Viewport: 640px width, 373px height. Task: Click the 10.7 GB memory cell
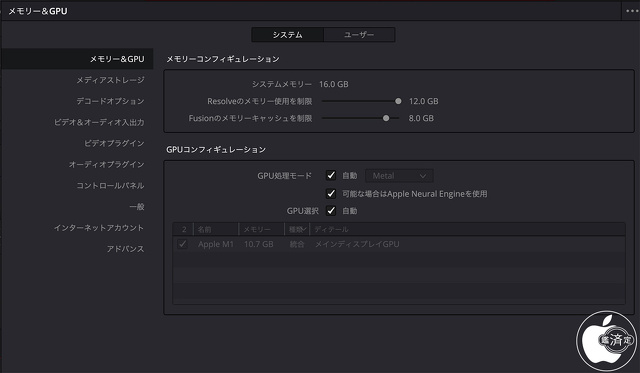(259, 244)
